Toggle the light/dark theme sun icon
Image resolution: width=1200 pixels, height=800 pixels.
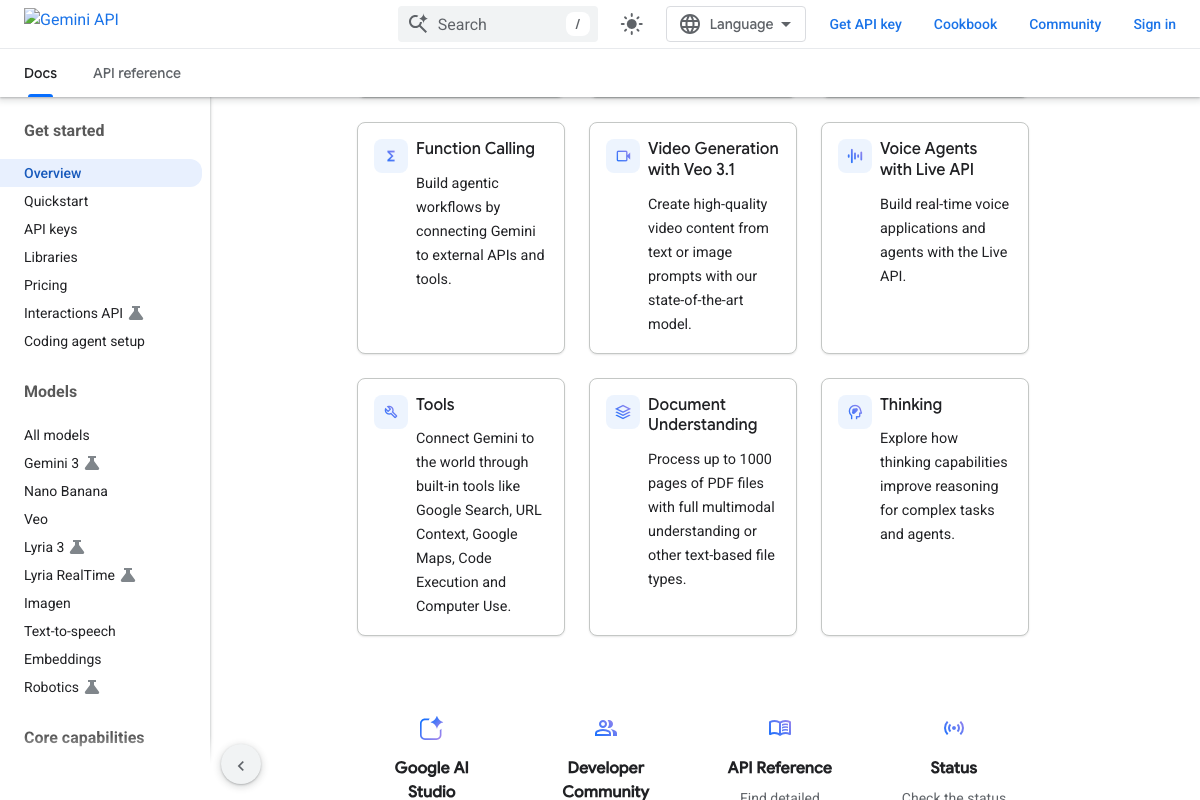pos(631,24)
